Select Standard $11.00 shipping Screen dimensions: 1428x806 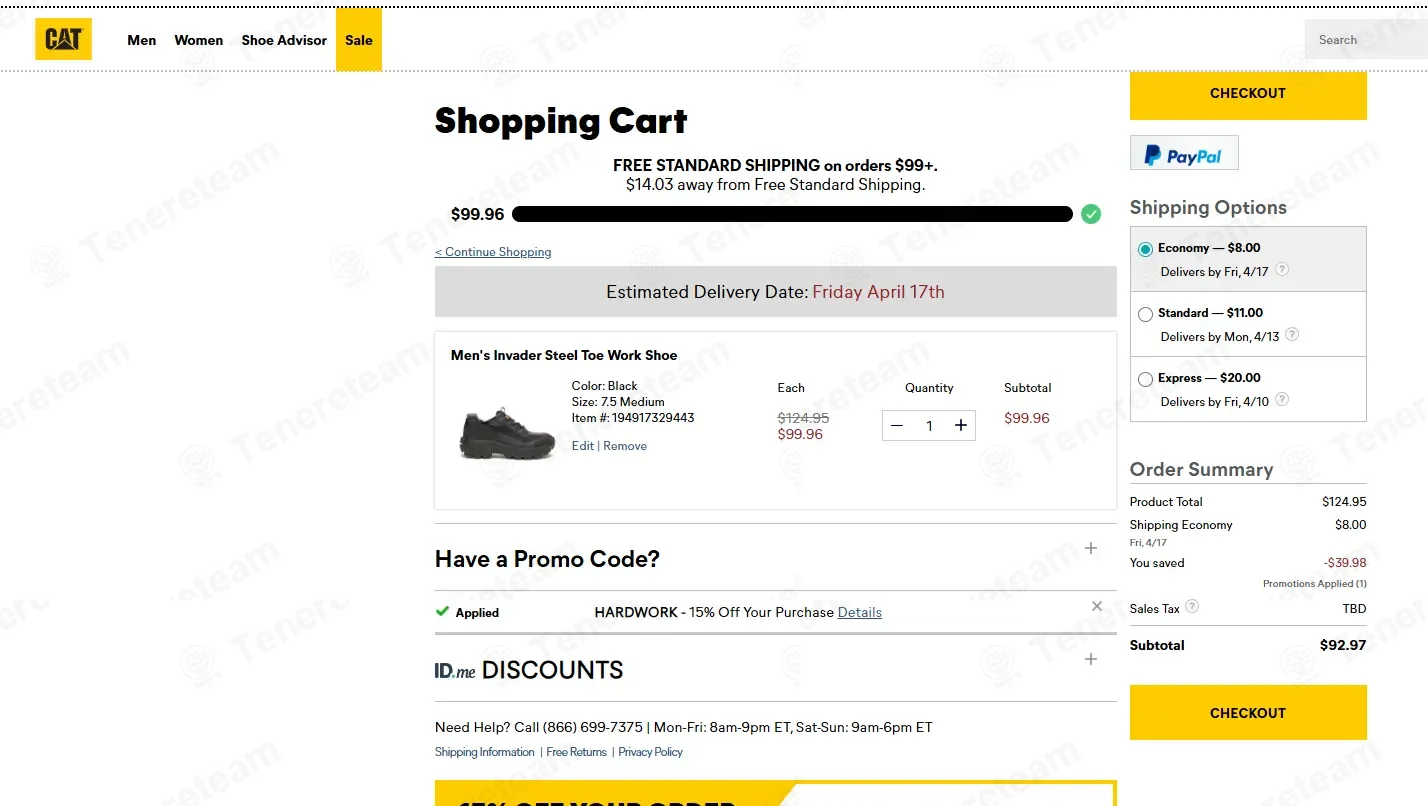coord(1146,314)
